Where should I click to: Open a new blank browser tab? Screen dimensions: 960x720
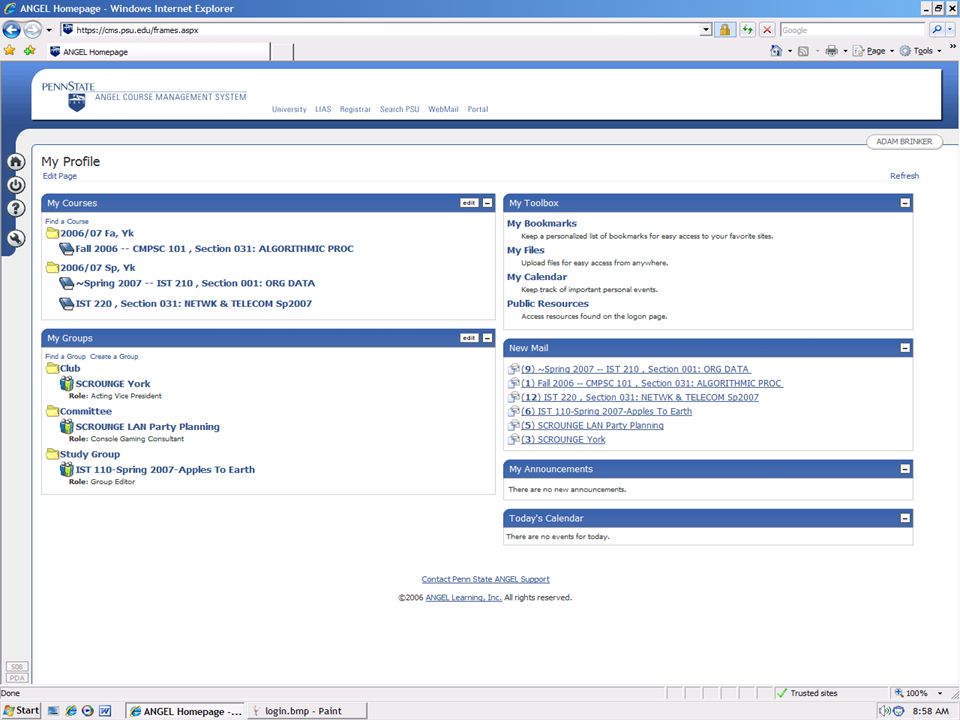pos(282,52)
